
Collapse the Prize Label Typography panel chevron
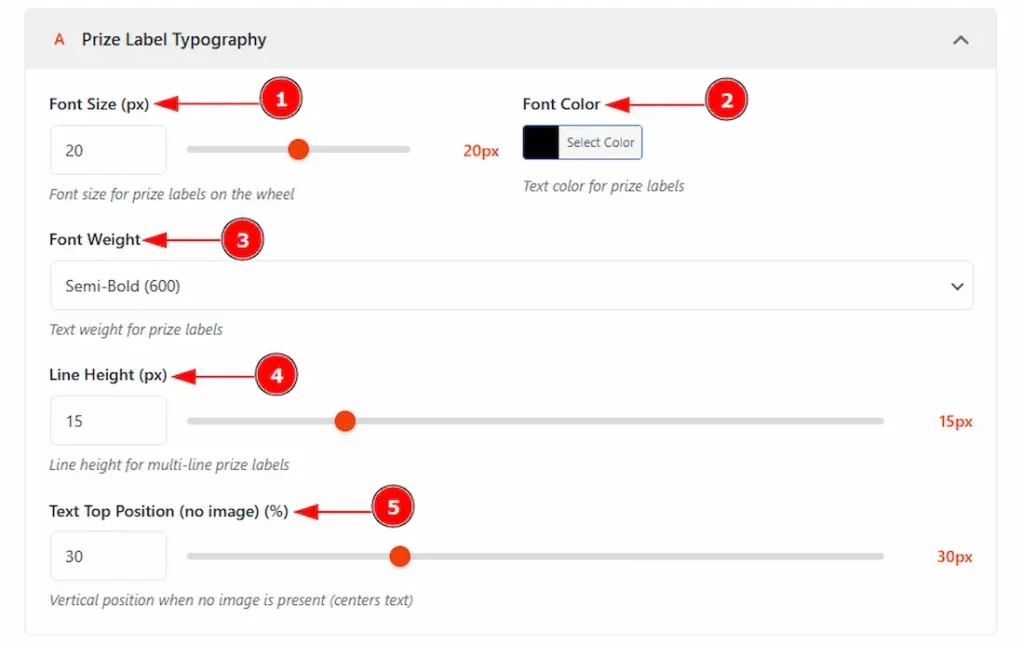coord(960,40)
